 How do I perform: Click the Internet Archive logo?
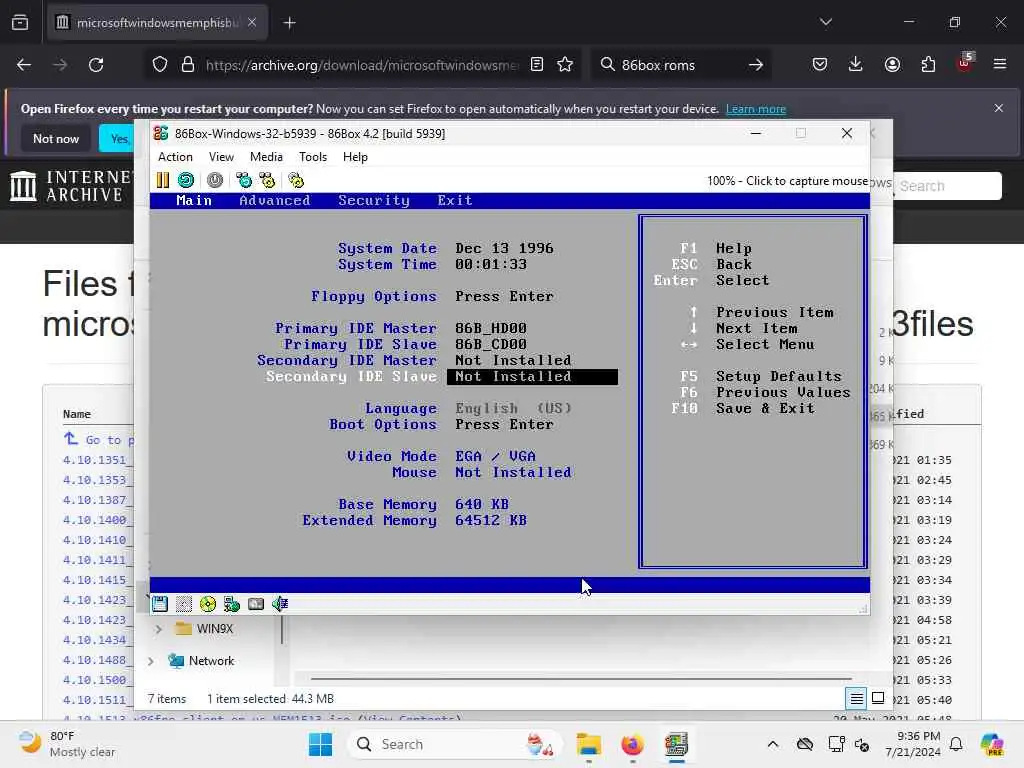pos(70,186)
